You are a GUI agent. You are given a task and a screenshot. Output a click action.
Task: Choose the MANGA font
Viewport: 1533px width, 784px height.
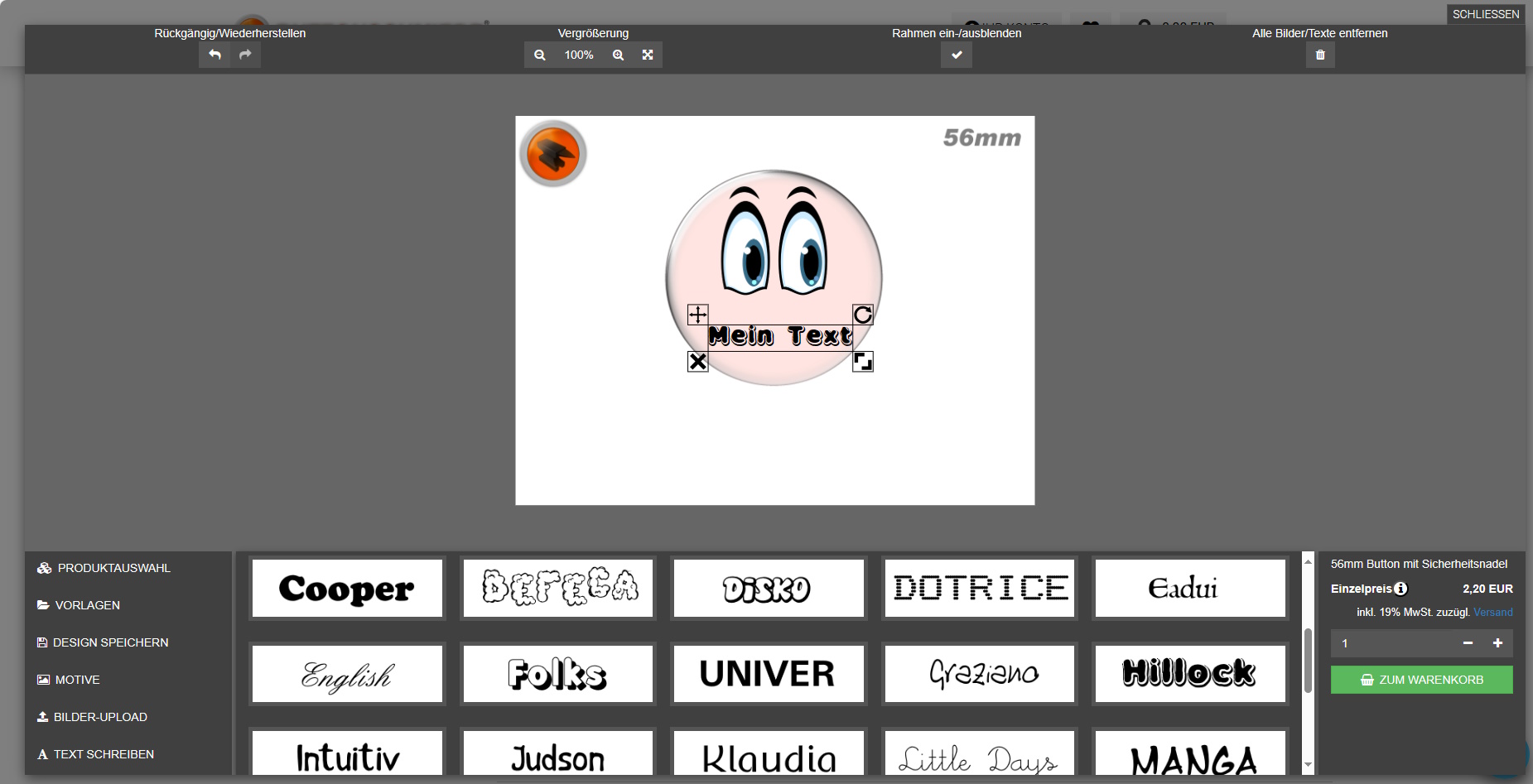[1190, 753]
